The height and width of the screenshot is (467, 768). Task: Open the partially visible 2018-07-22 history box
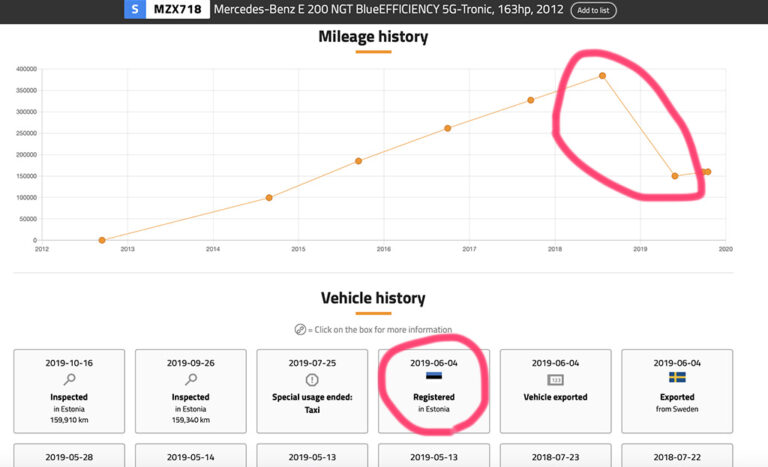(x=677, y=455)
